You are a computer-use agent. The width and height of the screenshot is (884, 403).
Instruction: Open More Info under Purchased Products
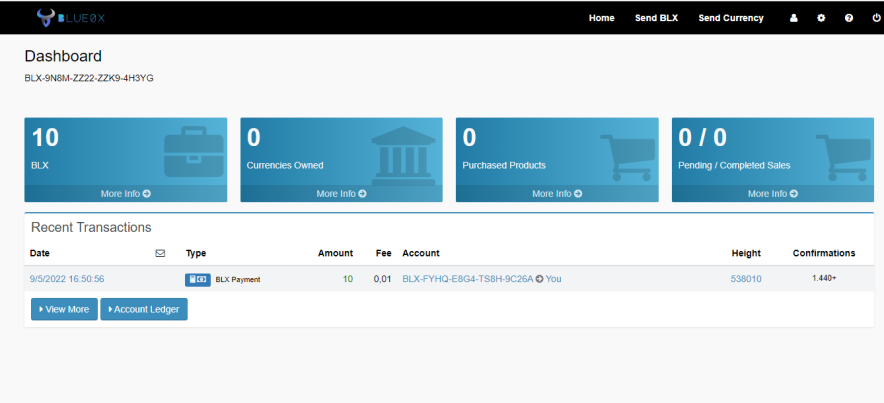(557, 193)
